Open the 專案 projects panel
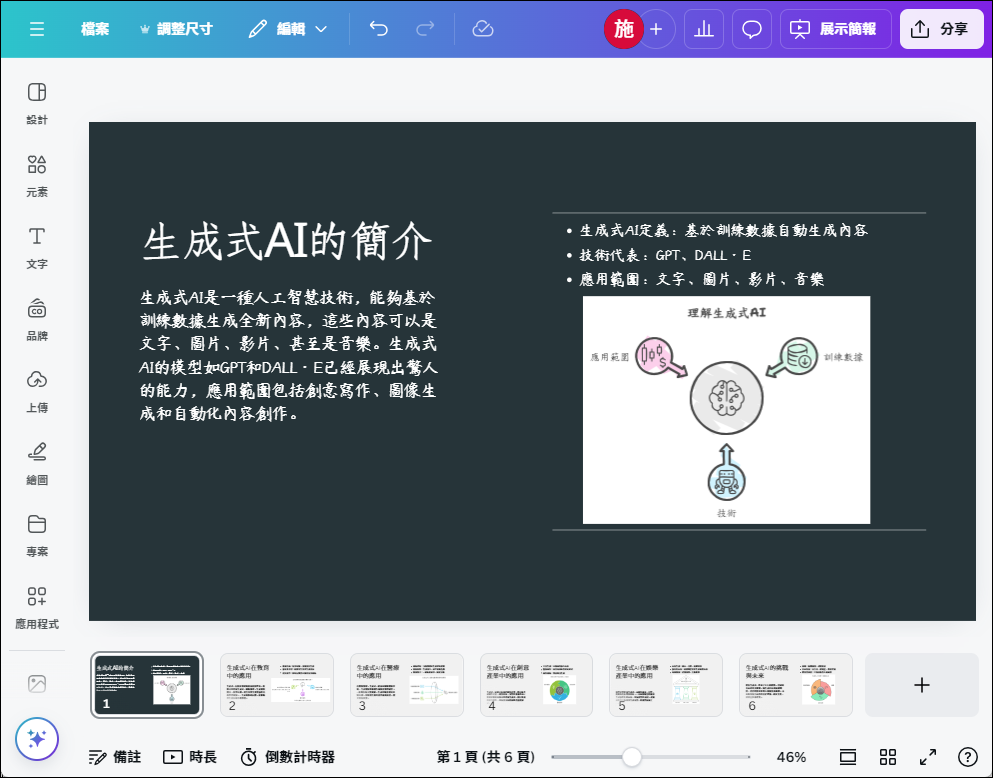 click(x=37, y=535)
